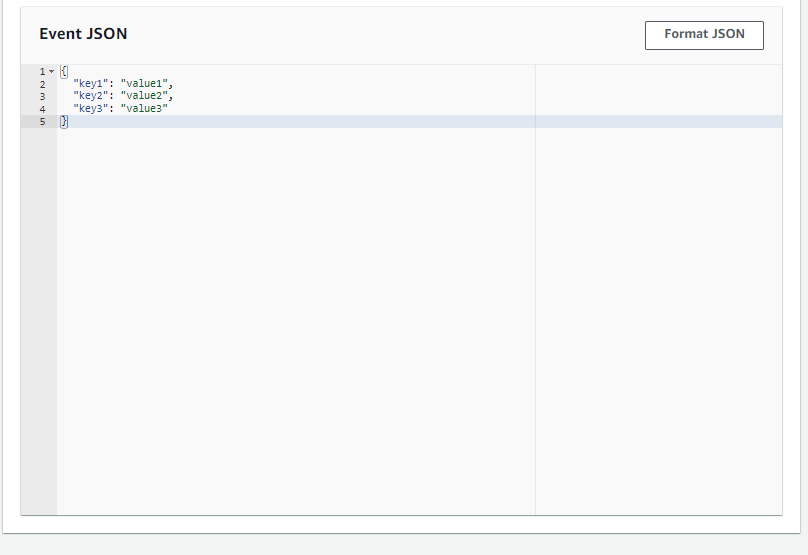Place cursor on the "key2" text

click(90, 96)
